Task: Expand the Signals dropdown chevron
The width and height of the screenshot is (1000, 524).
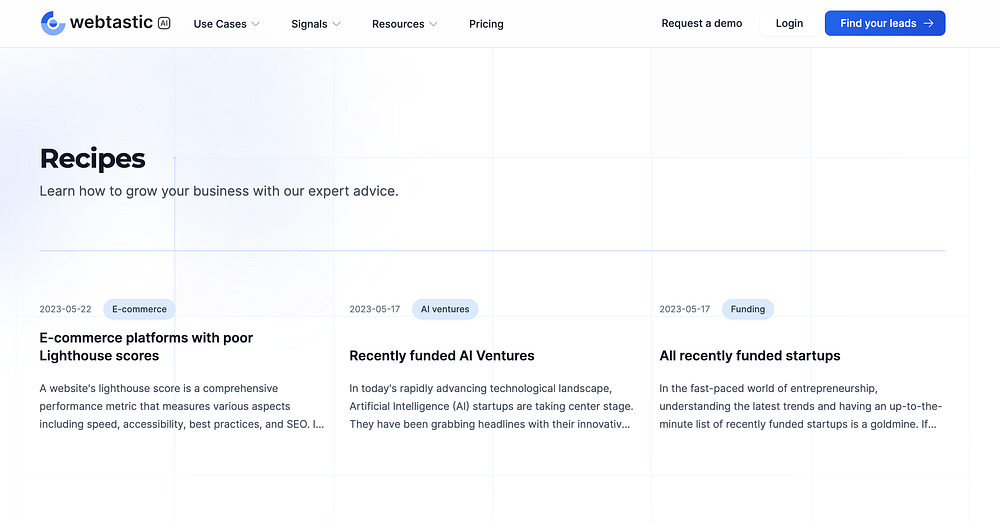Action: [x=336, y=24]
